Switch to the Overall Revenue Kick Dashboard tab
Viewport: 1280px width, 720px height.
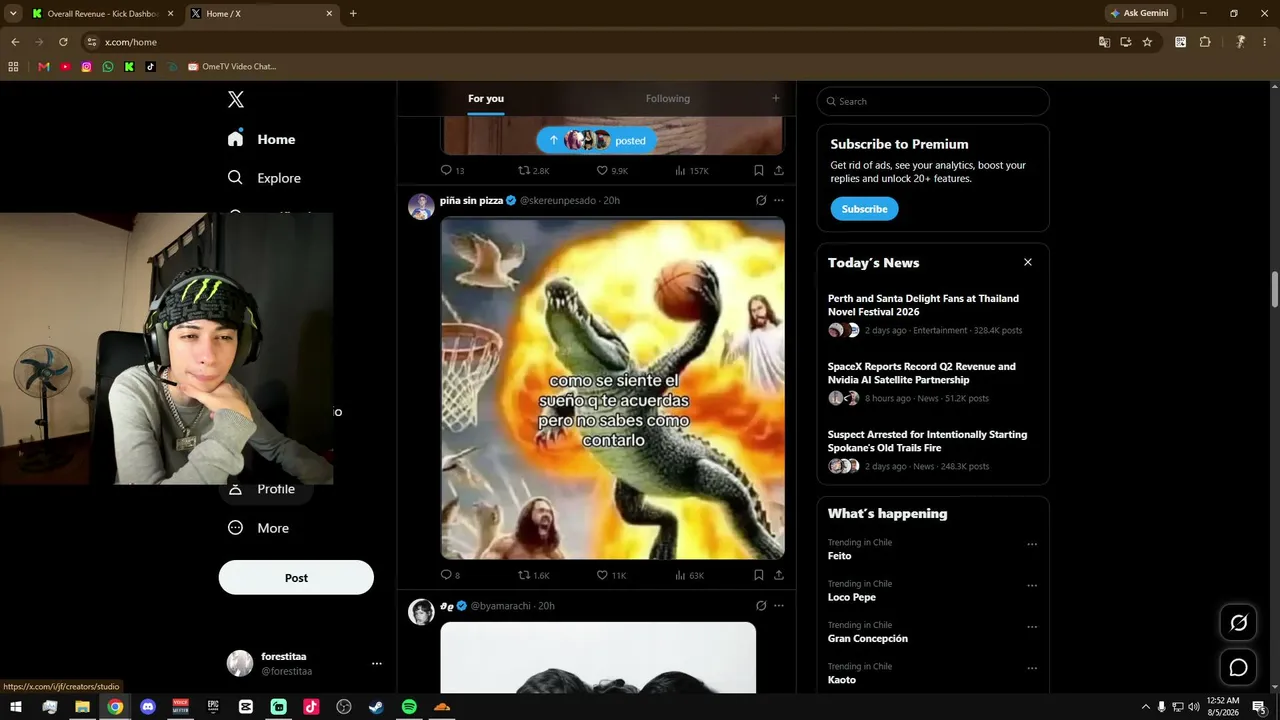point(102,14)
